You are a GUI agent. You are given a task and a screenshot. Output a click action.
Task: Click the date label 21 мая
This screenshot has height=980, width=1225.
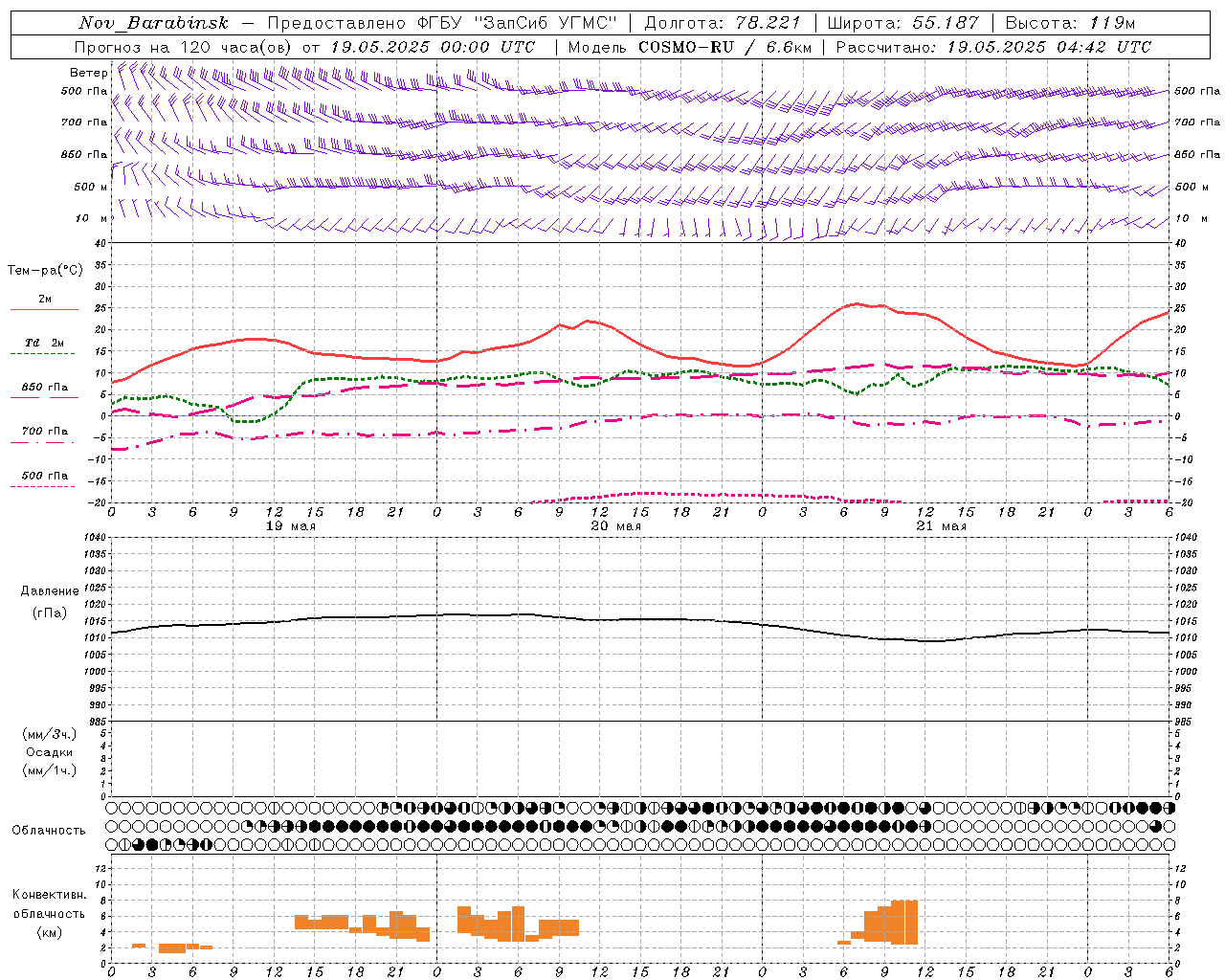(942, 526)
